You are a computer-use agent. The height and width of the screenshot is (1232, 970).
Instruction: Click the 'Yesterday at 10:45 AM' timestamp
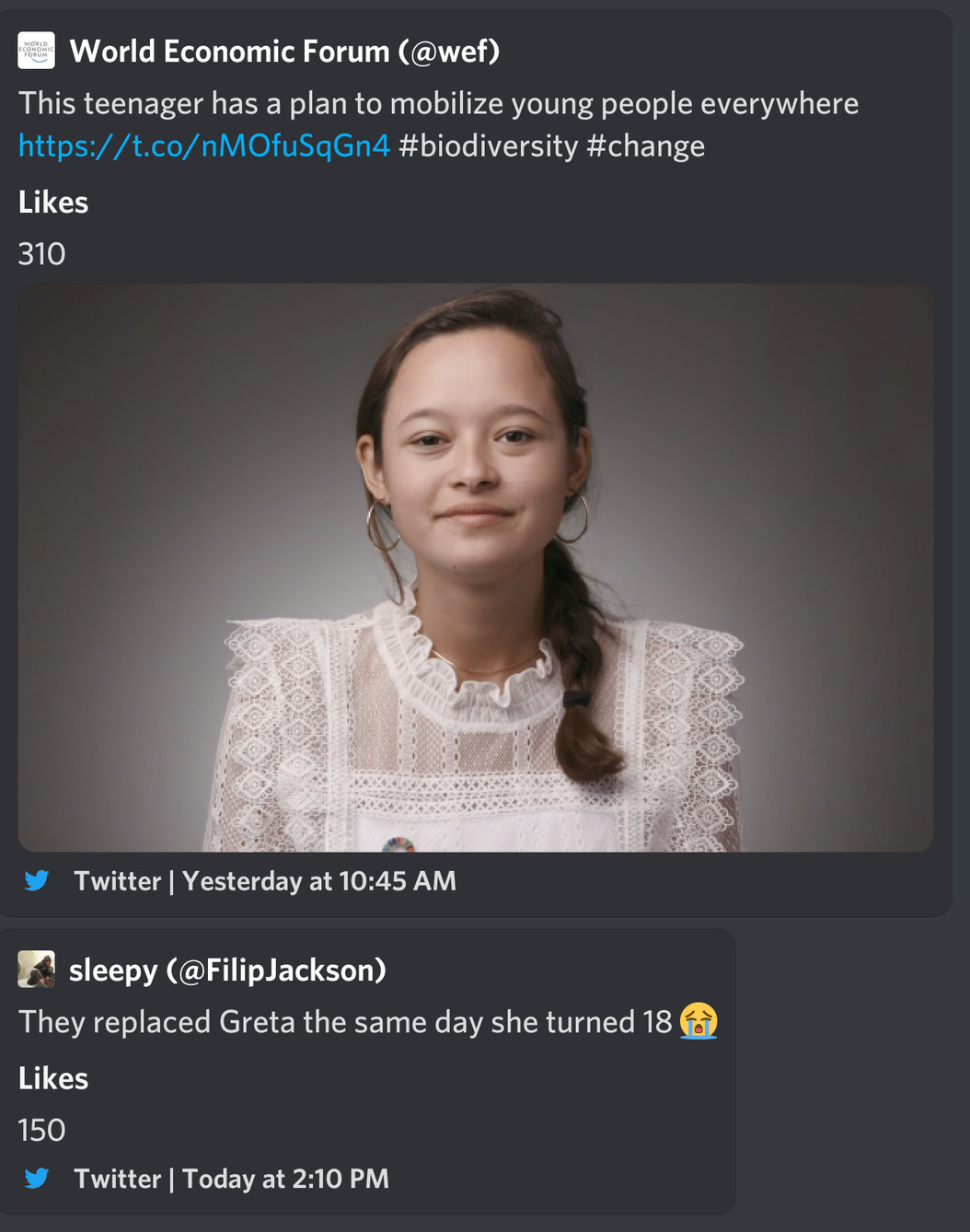coord(319,881)
